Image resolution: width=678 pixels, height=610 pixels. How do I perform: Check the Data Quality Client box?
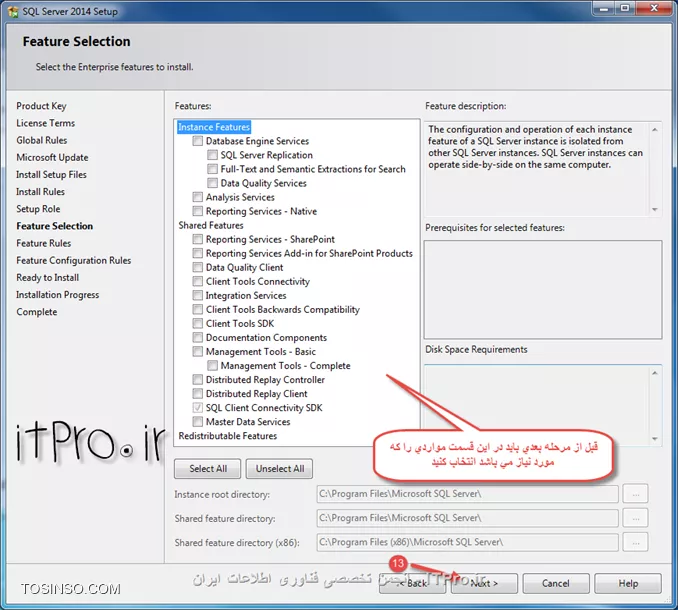coord(198,267)
